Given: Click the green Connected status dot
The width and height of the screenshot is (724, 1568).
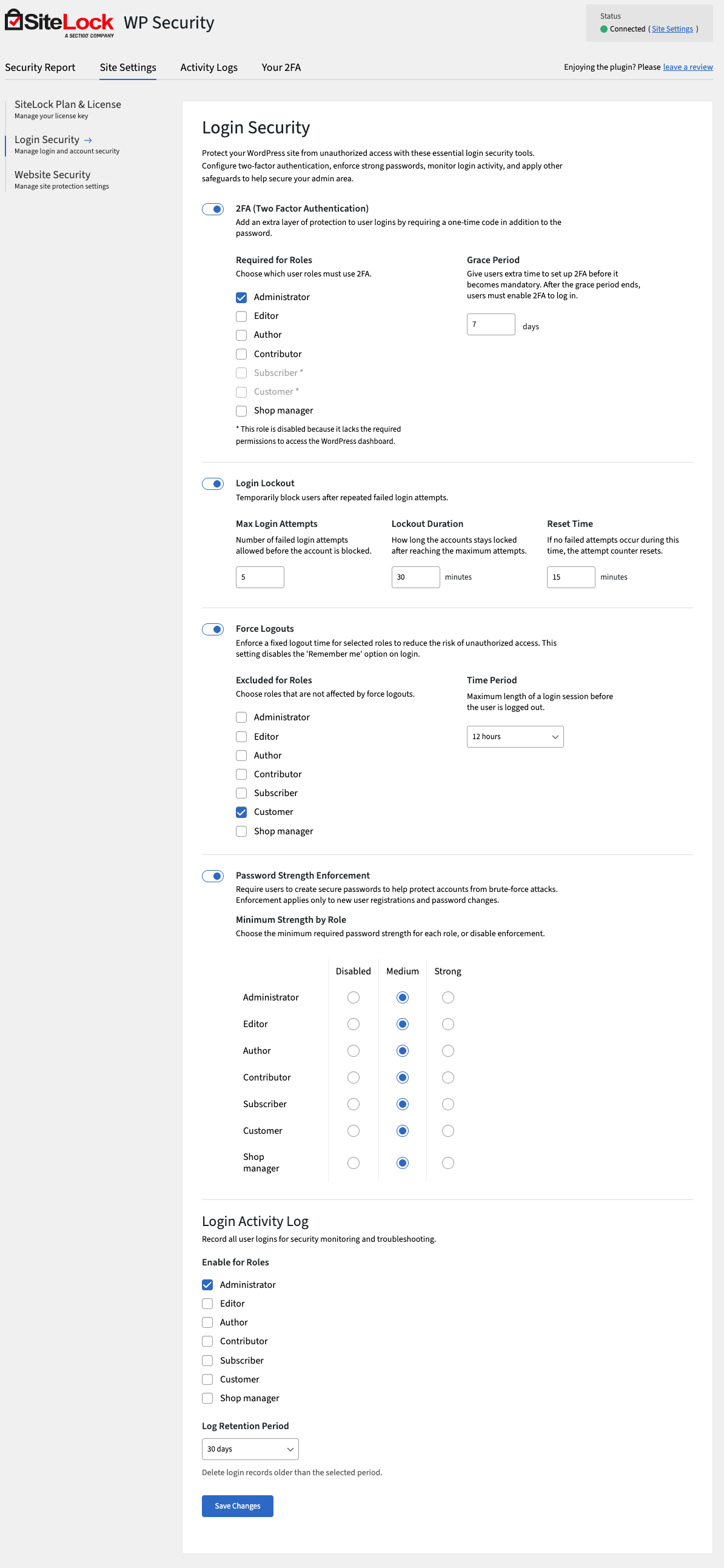Looking at the screenshot, I should 603,29.
